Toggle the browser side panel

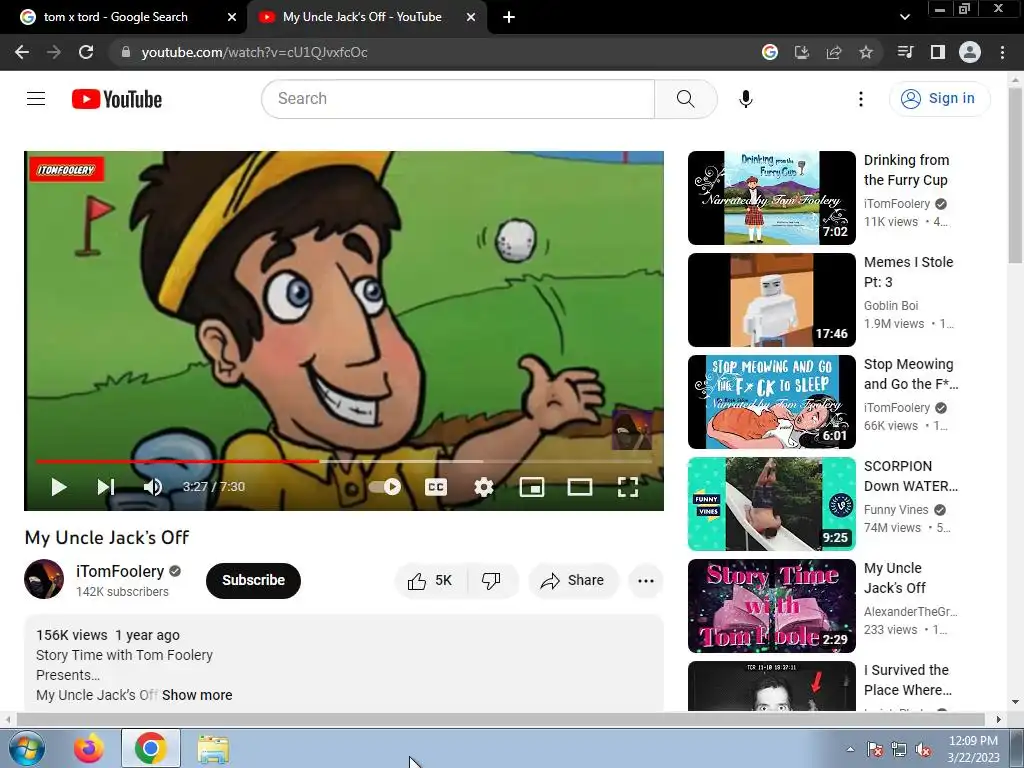click(938, 52)
